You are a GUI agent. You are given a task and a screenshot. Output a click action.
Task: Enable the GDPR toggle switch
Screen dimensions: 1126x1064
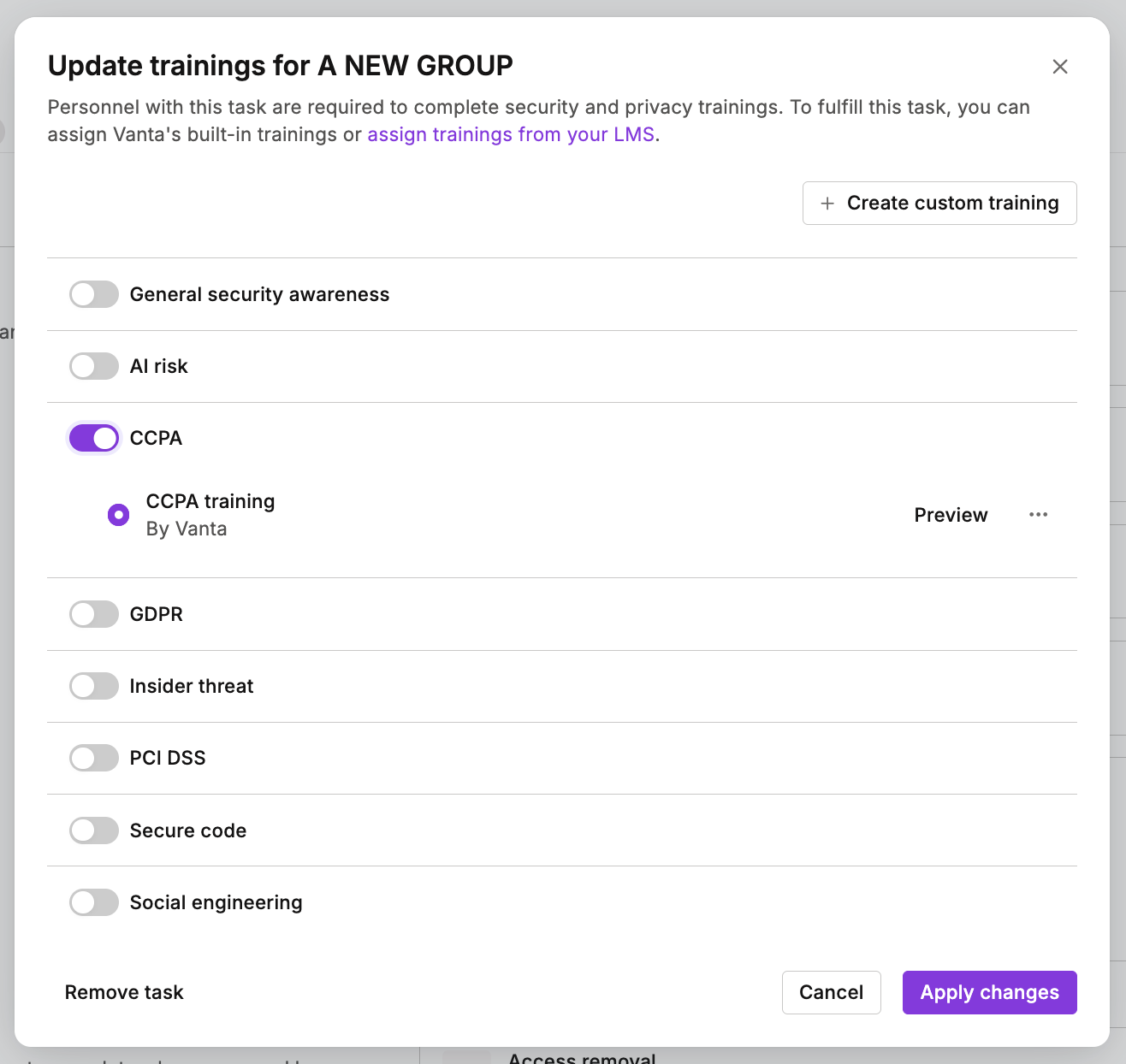[94, 614]
